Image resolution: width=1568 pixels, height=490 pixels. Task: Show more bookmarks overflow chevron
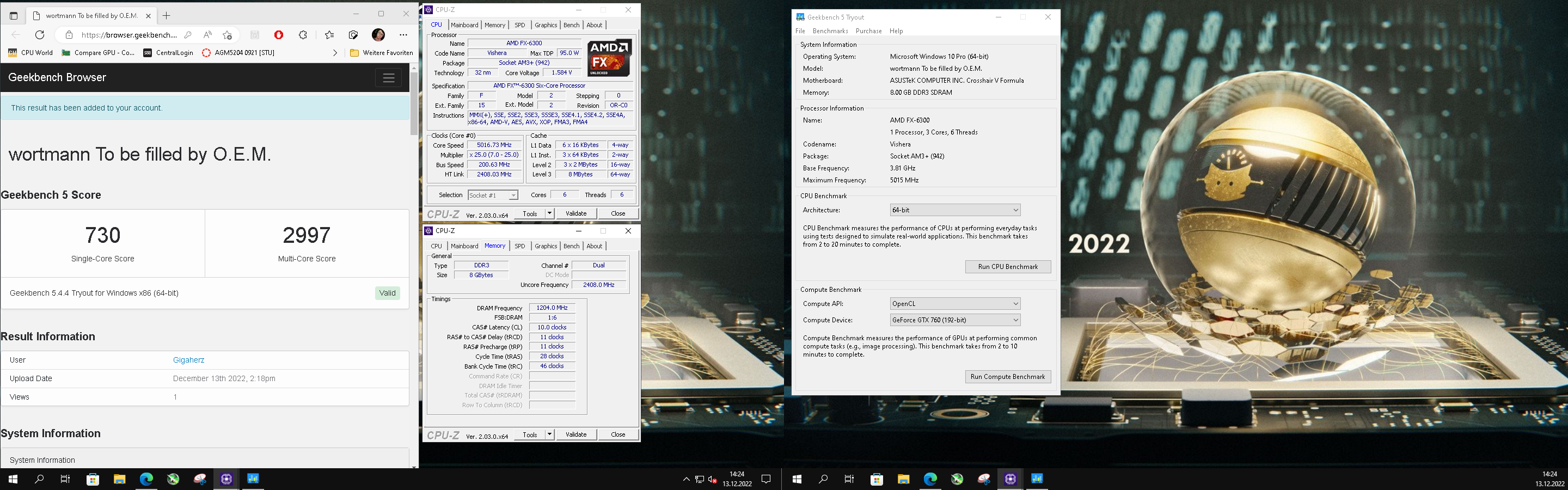(x=335, y=53)
